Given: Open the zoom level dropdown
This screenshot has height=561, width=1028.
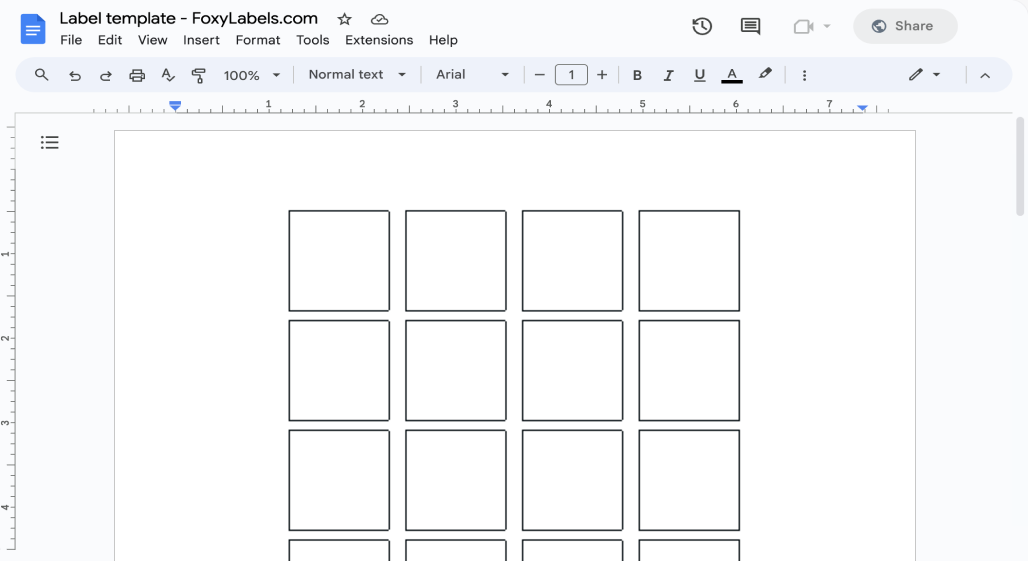Looking at the screenshot, I should click(x=252, y=75).
